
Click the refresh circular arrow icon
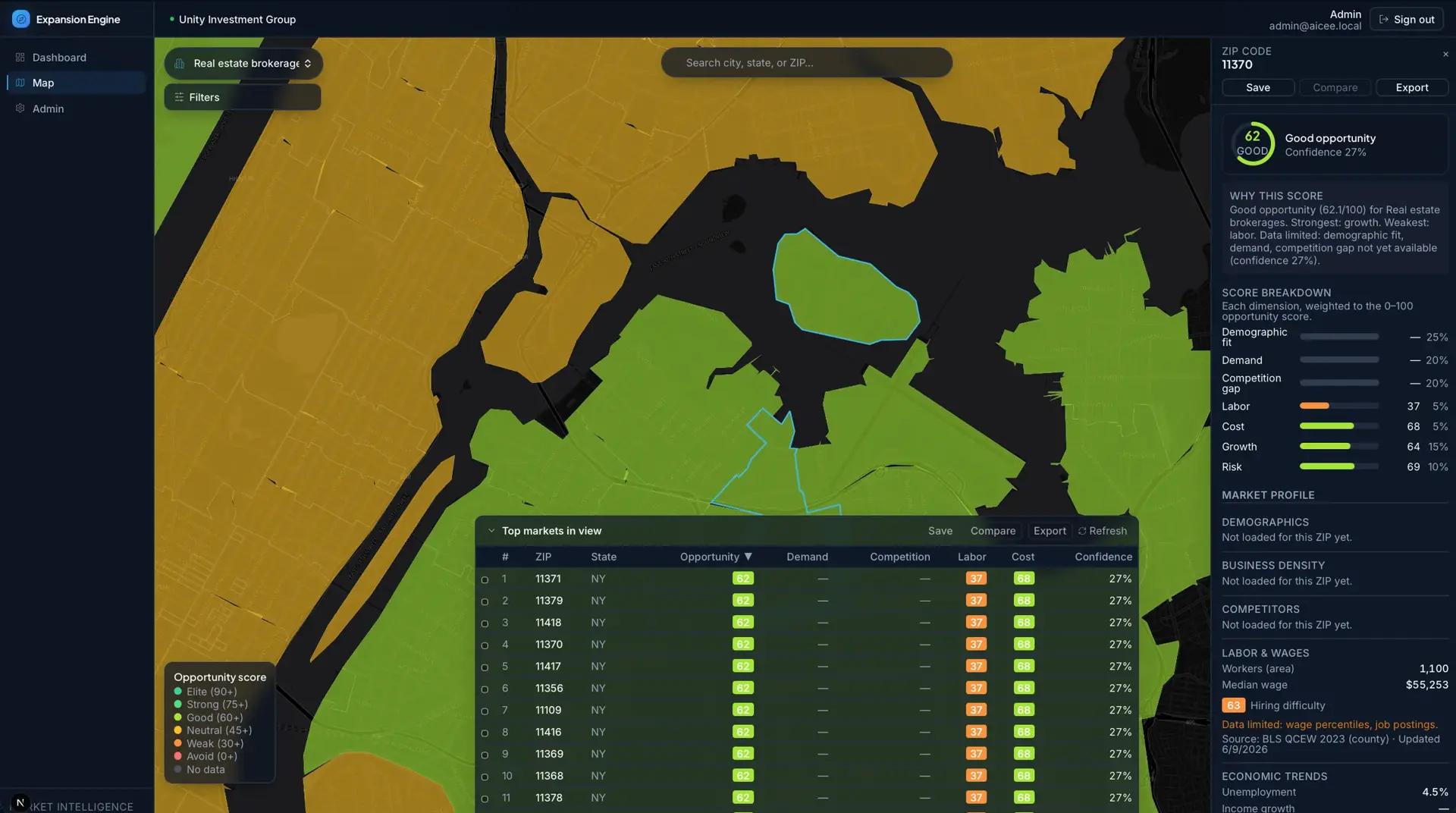coord(1082,531)
